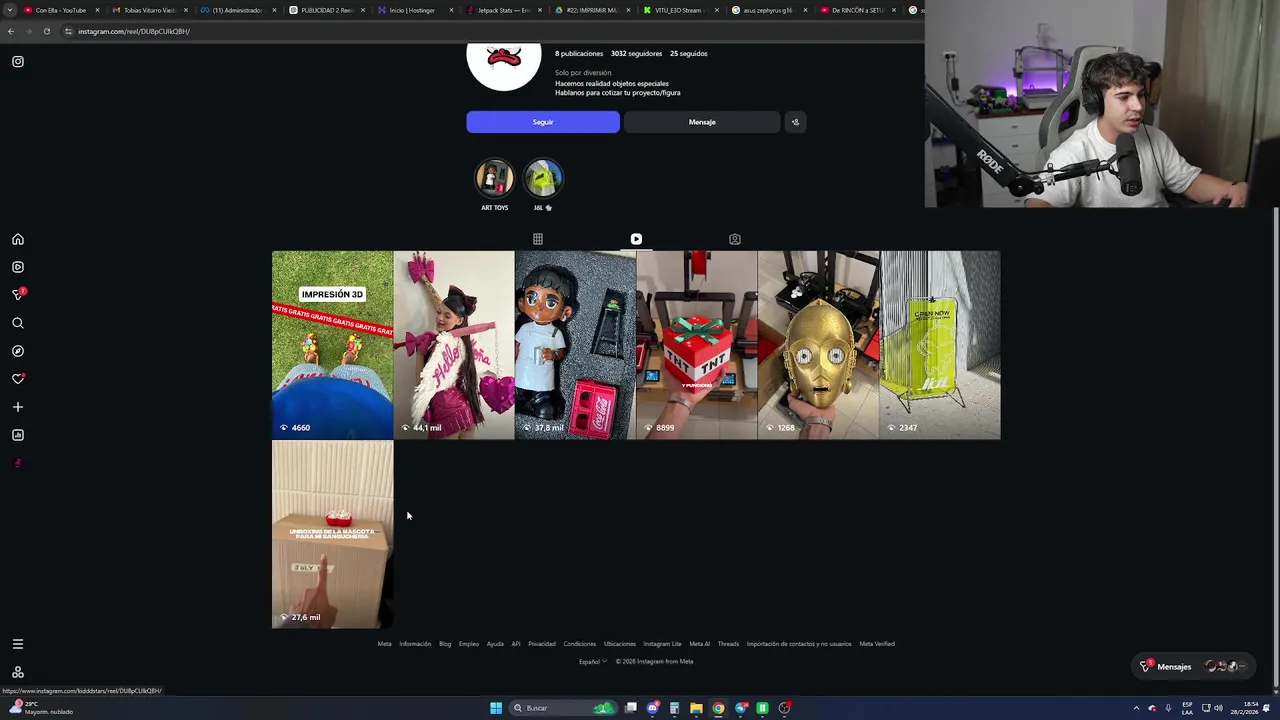
Task: Click 3032 seguidores count
Action: 636,53
